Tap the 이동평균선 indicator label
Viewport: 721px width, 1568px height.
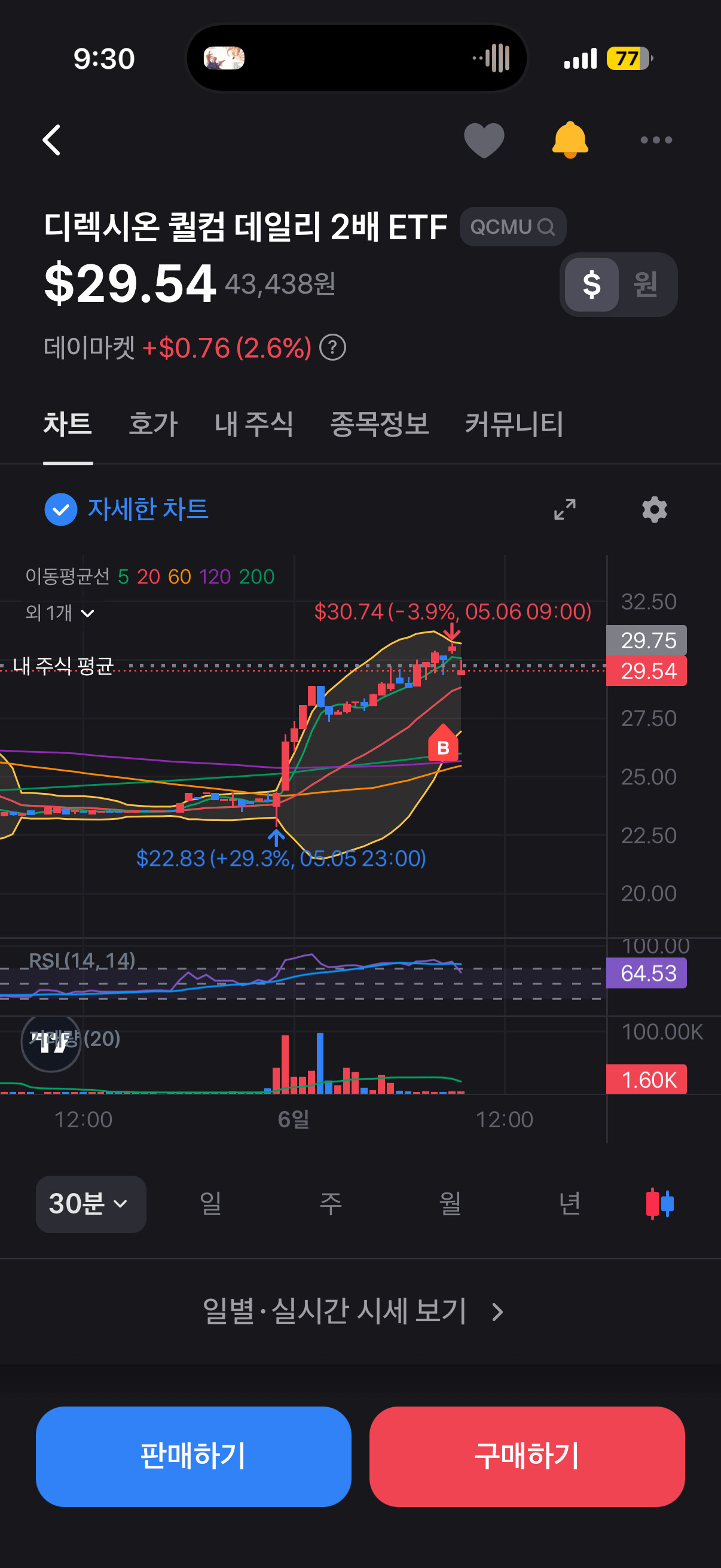(68, 576)
